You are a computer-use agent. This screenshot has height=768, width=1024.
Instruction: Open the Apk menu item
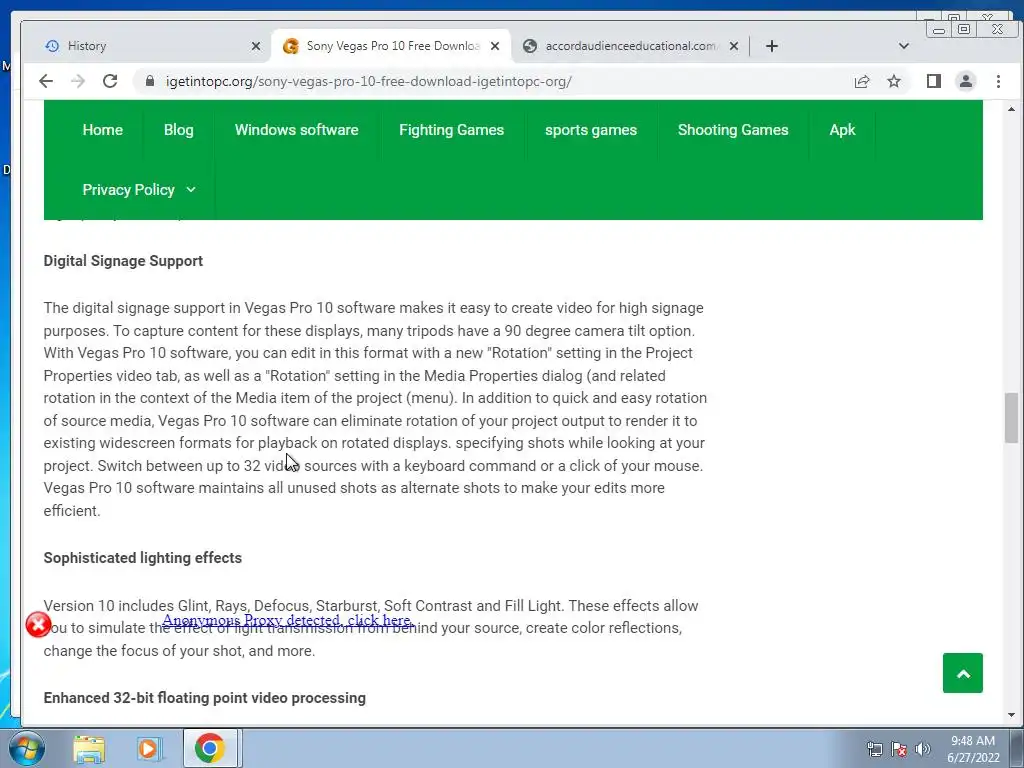click(x=842, y=130)
